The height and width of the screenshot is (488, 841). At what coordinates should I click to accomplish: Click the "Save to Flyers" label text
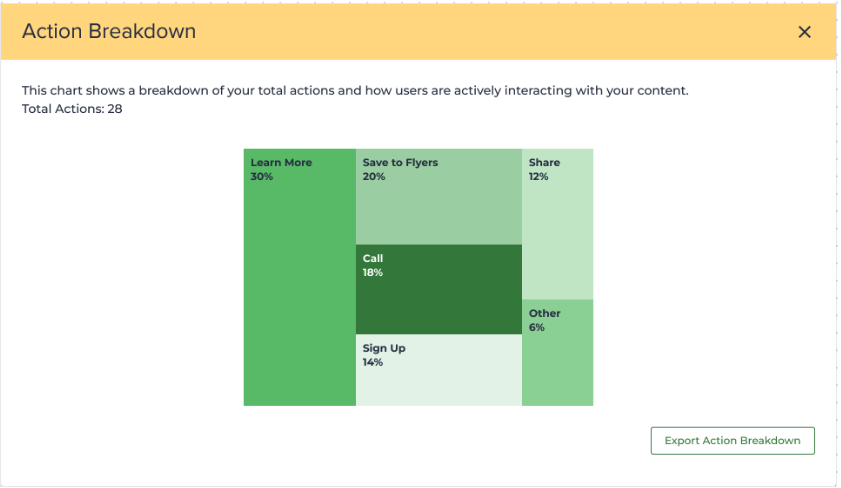(x=400, y=163)
